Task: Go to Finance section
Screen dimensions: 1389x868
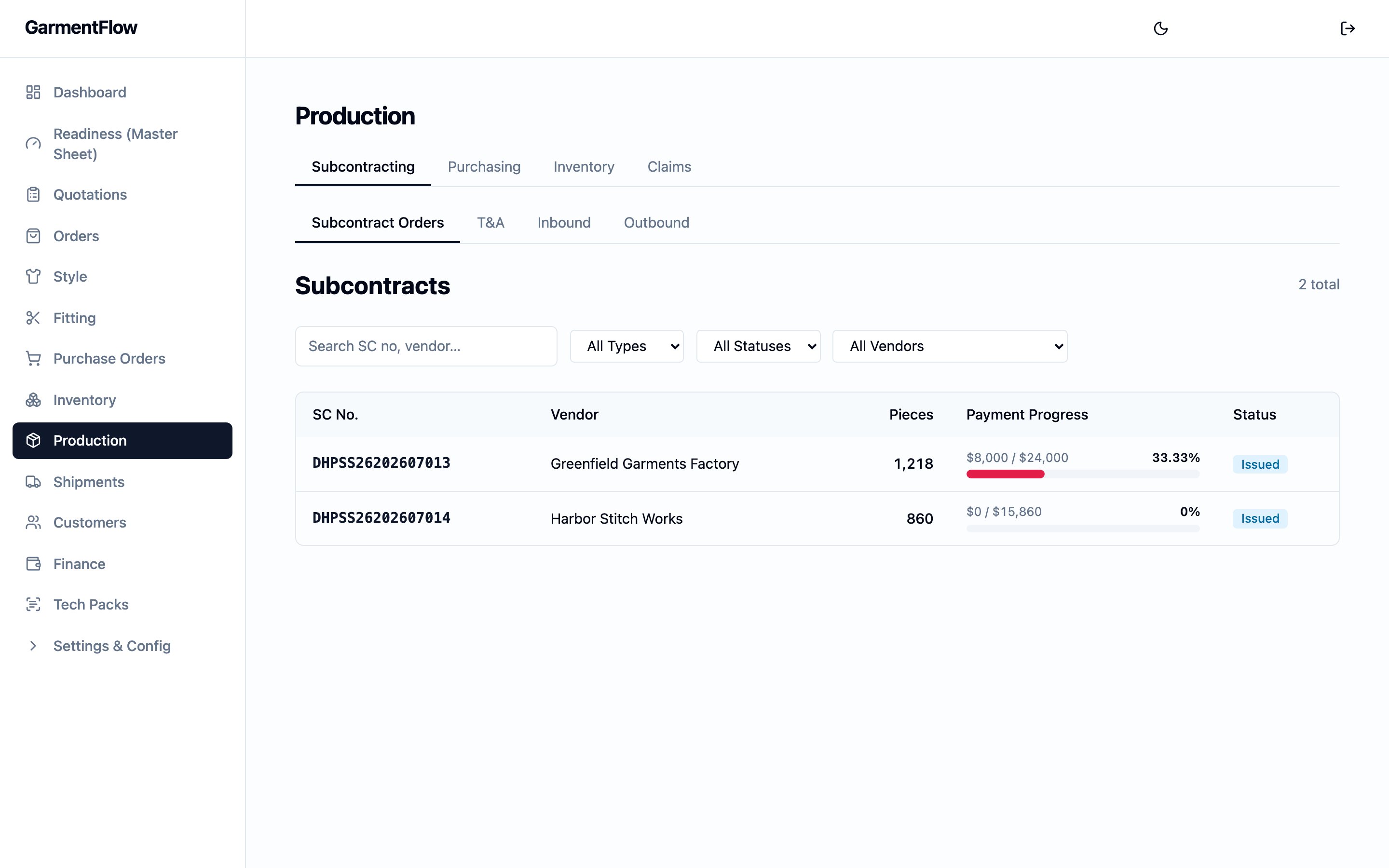Action: [122, 564]
